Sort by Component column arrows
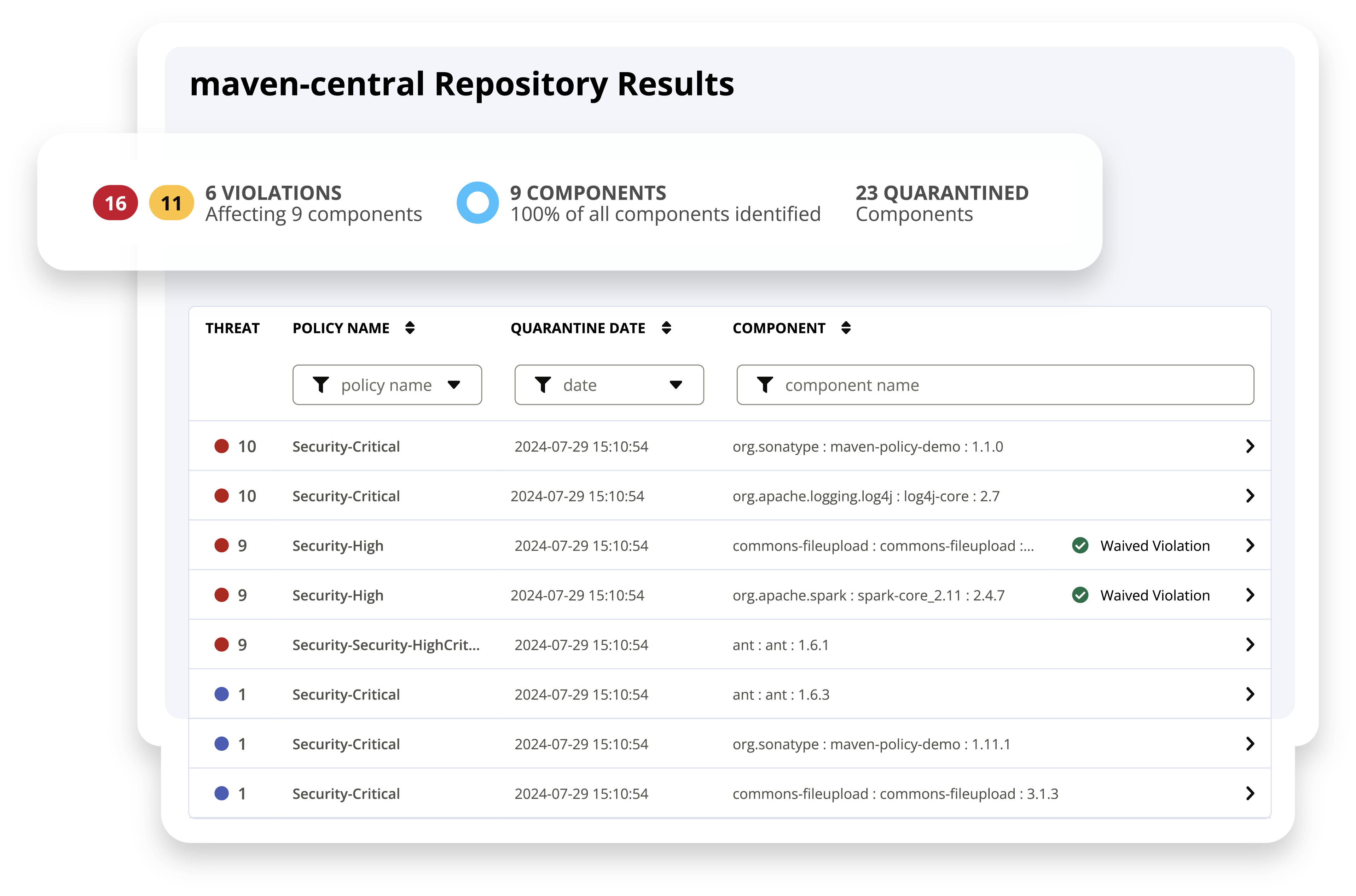 (x=846, y=328)
